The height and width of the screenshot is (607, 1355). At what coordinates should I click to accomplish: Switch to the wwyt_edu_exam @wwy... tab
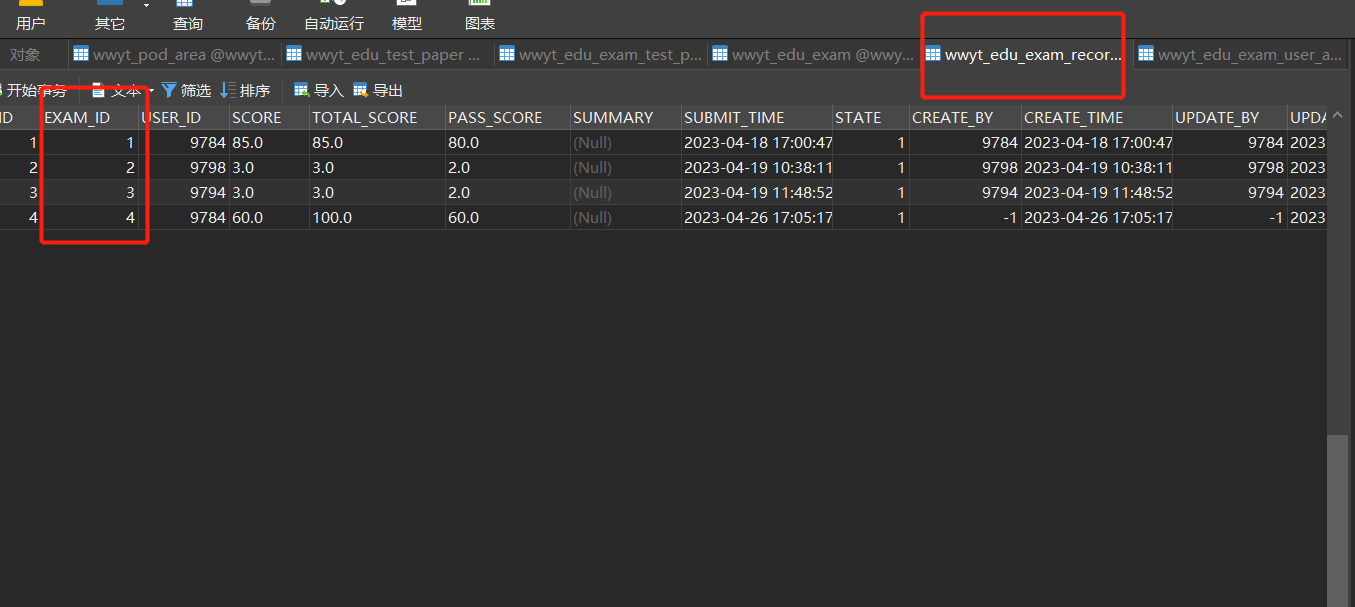point(813,55)
